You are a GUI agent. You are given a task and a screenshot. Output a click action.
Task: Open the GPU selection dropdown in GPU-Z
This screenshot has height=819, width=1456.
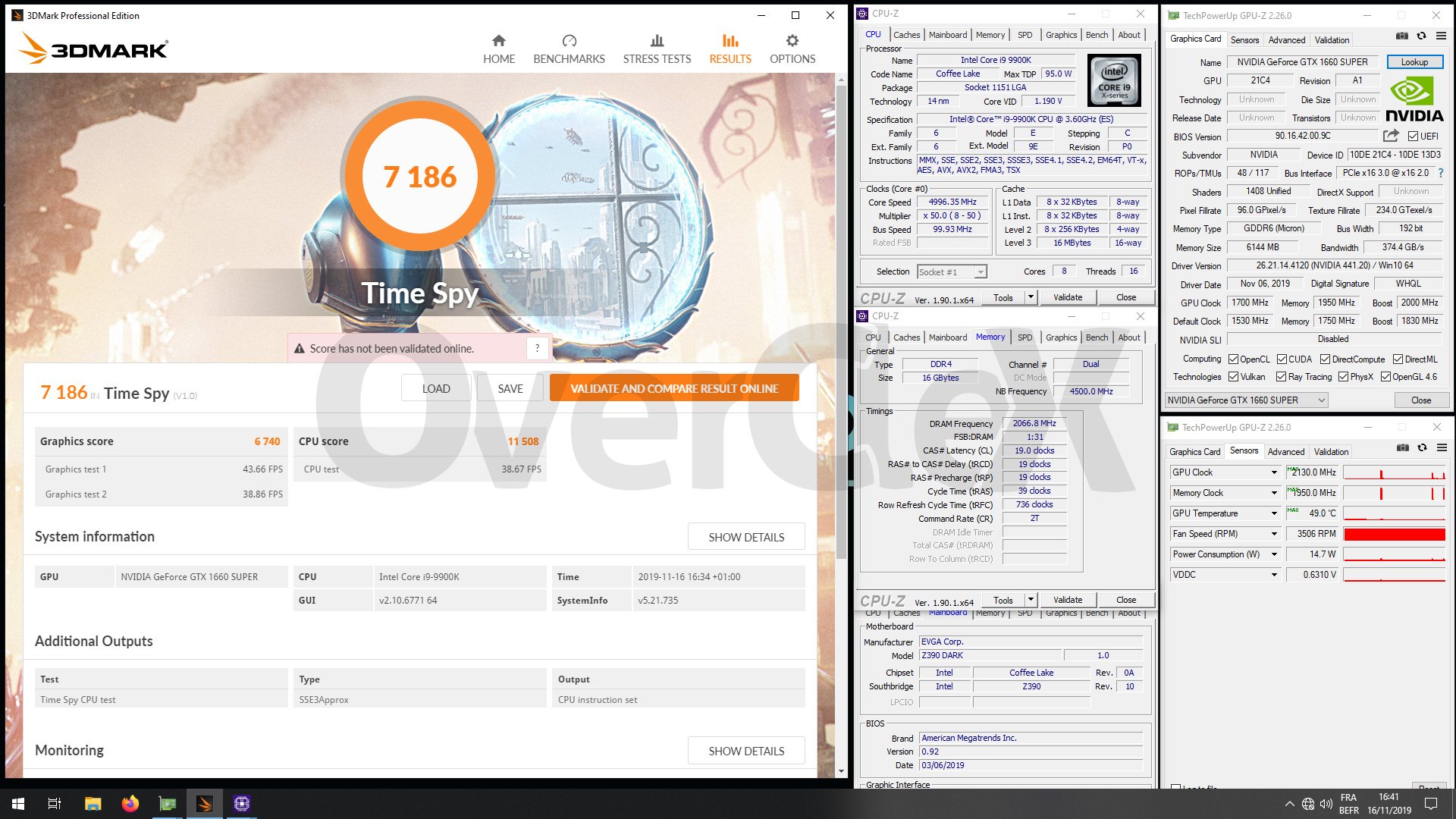pos(1247,400)
